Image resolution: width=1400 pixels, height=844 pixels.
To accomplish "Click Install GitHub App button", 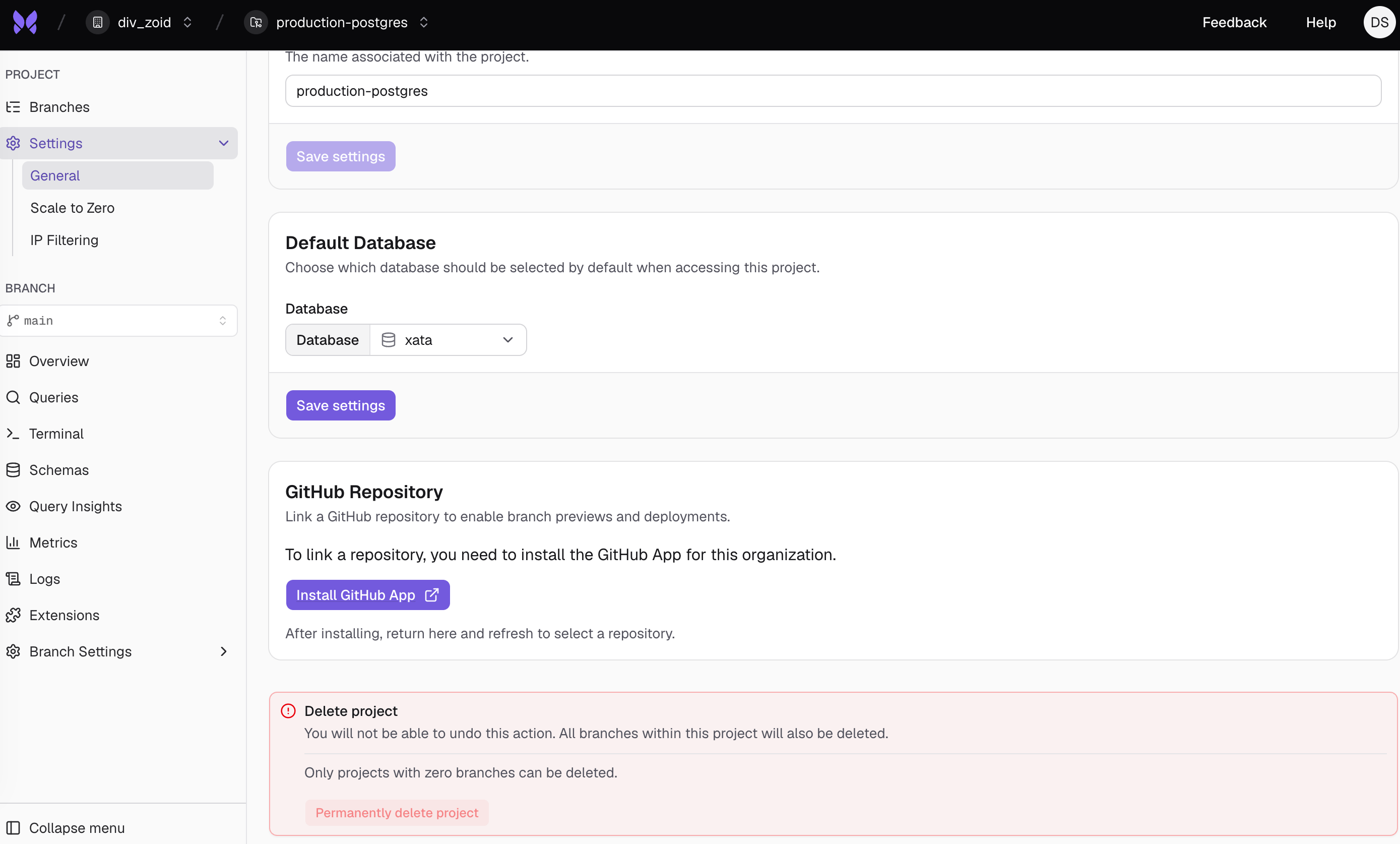I will (x=368, y=595).
